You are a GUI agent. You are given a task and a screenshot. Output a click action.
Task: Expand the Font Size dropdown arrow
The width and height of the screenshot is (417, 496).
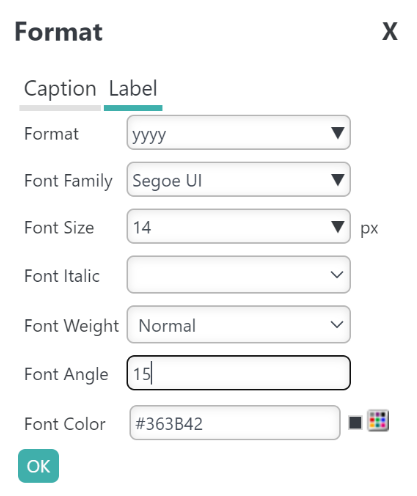point(337,227)
